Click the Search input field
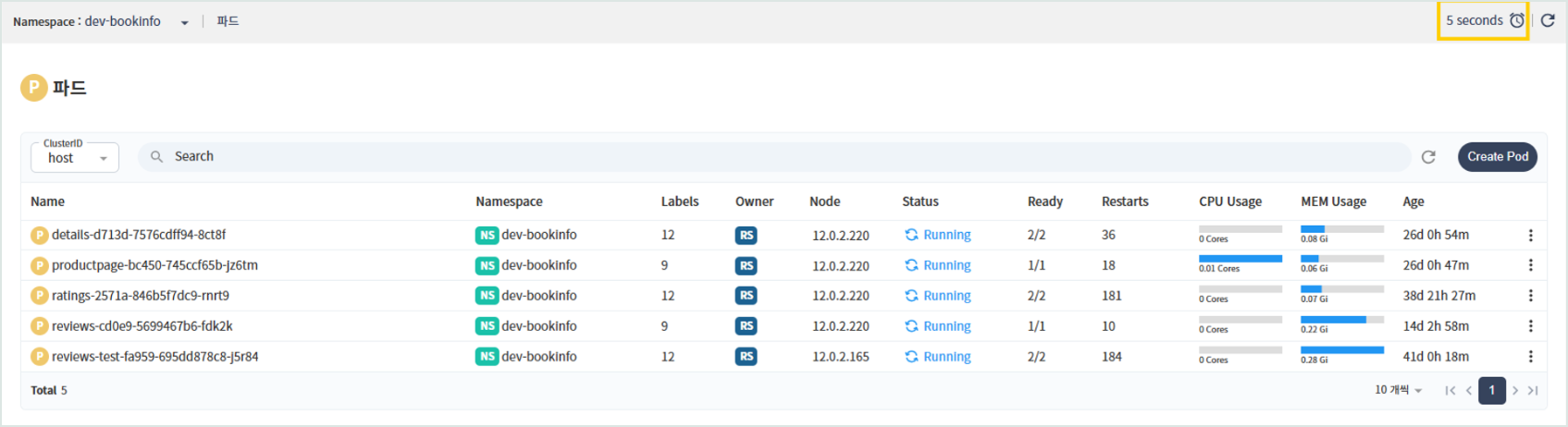Viewport: 1568px width, 427px height. click(773, 157)
